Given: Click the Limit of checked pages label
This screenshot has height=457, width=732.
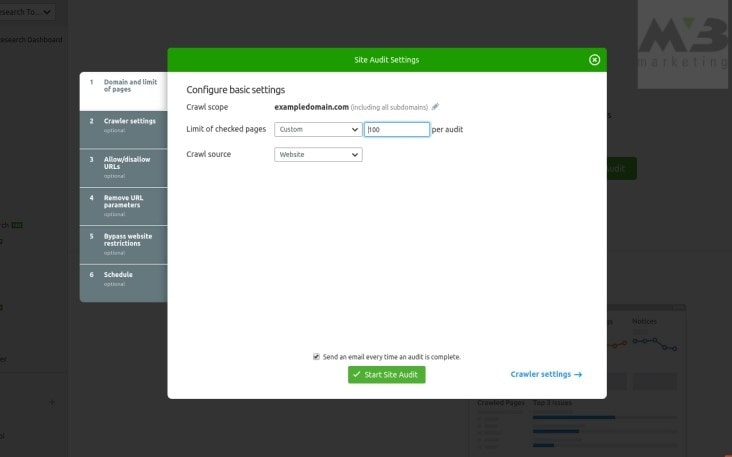Looking at the screenshot, I should tap(226, 129).
